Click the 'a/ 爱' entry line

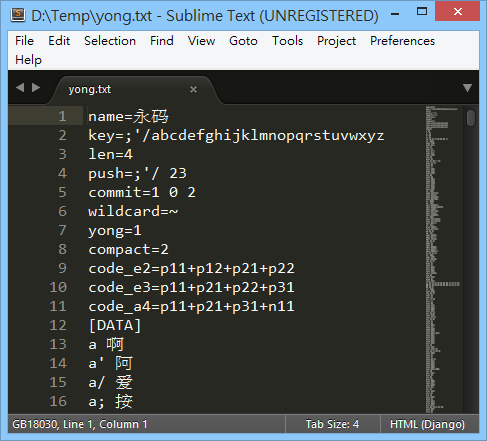[x=110, y=382]
